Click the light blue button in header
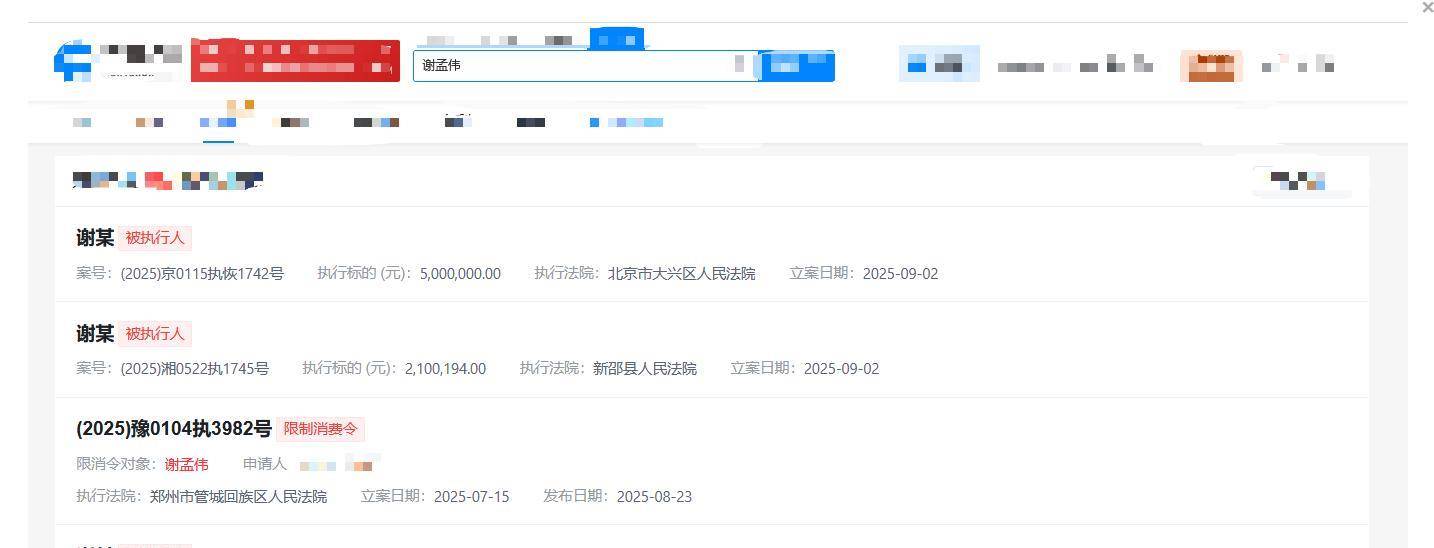The width and height of the screenshot is (1434, 548). click(938, 65)
